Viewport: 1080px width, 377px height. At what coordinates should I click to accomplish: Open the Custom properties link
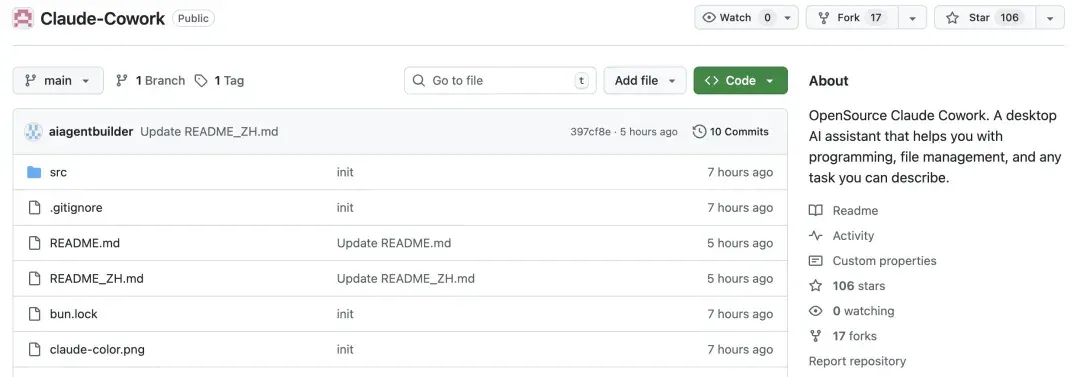(x=884, y=261)
